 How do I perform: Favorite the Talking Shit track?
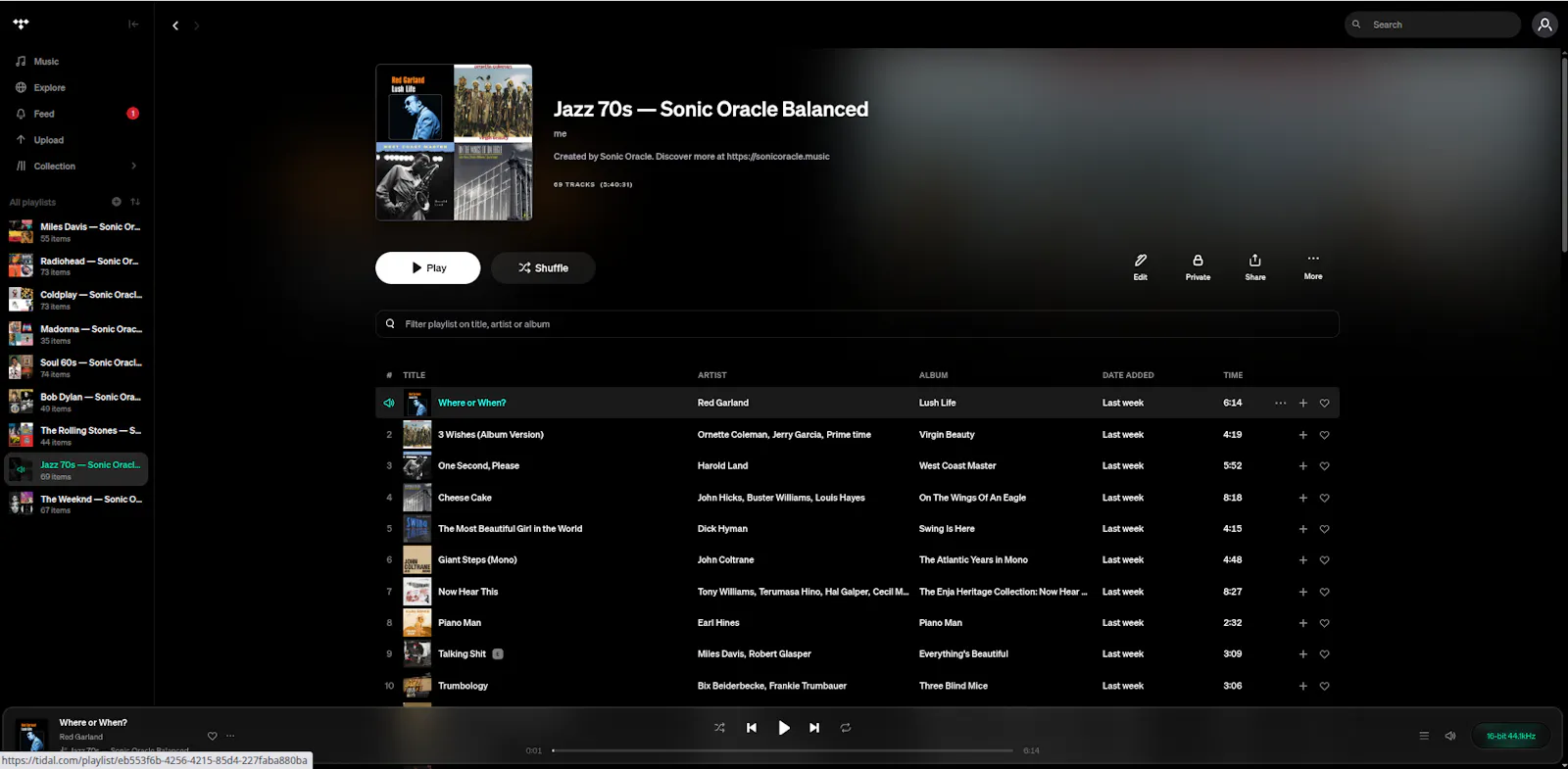(1324, 654)
